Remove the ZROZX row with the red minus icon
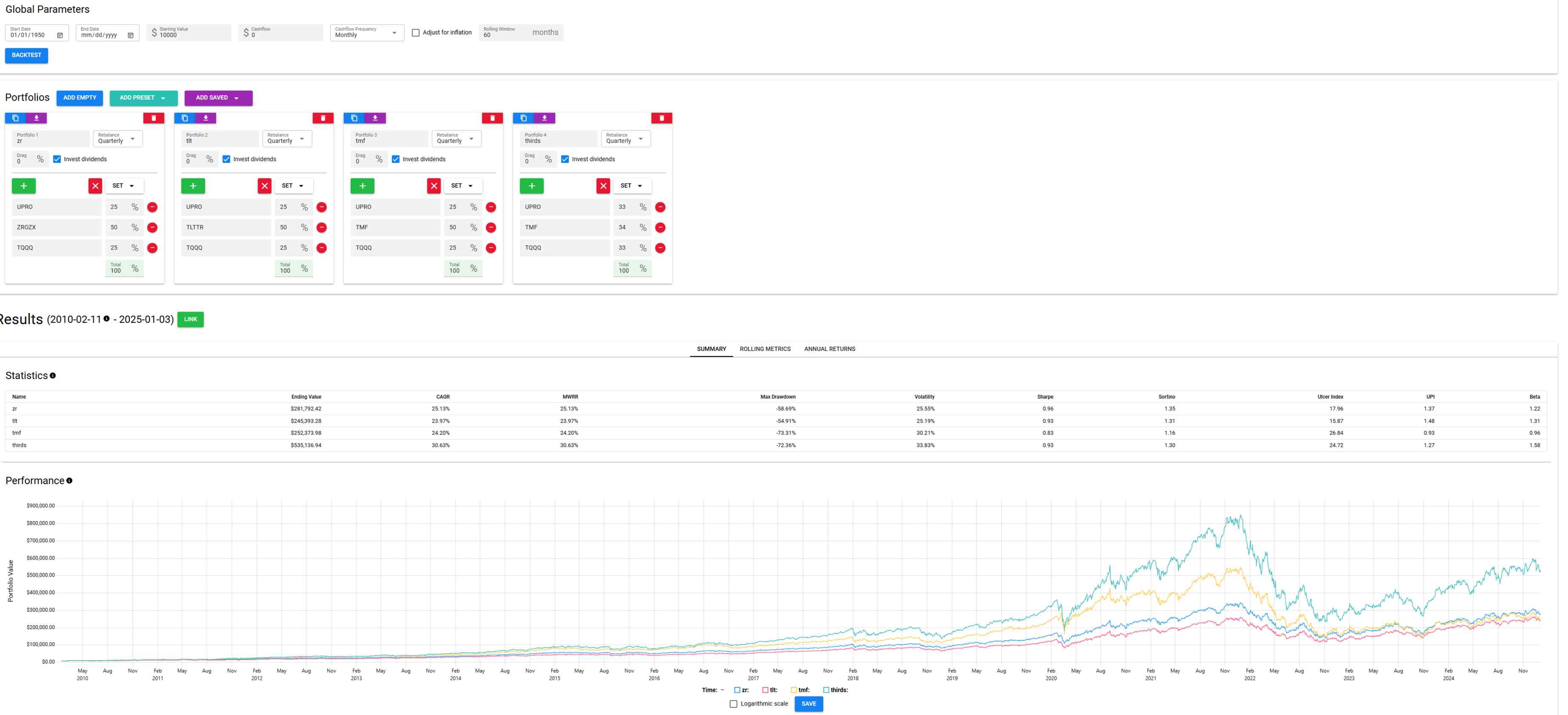Viewport: 1568px width, 715px height. click(152, 228)
